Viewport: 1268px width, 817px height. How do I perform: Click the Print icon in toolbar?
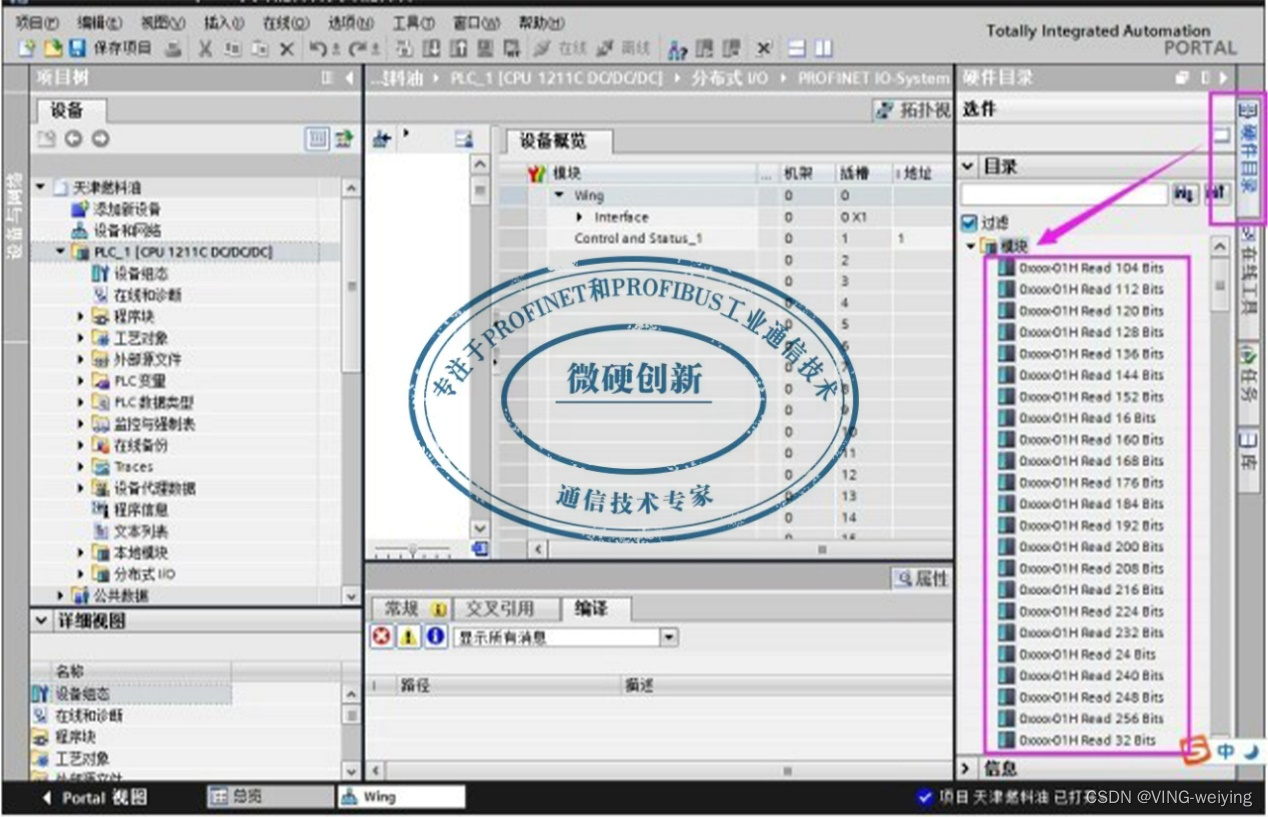(x=174, y=48)
